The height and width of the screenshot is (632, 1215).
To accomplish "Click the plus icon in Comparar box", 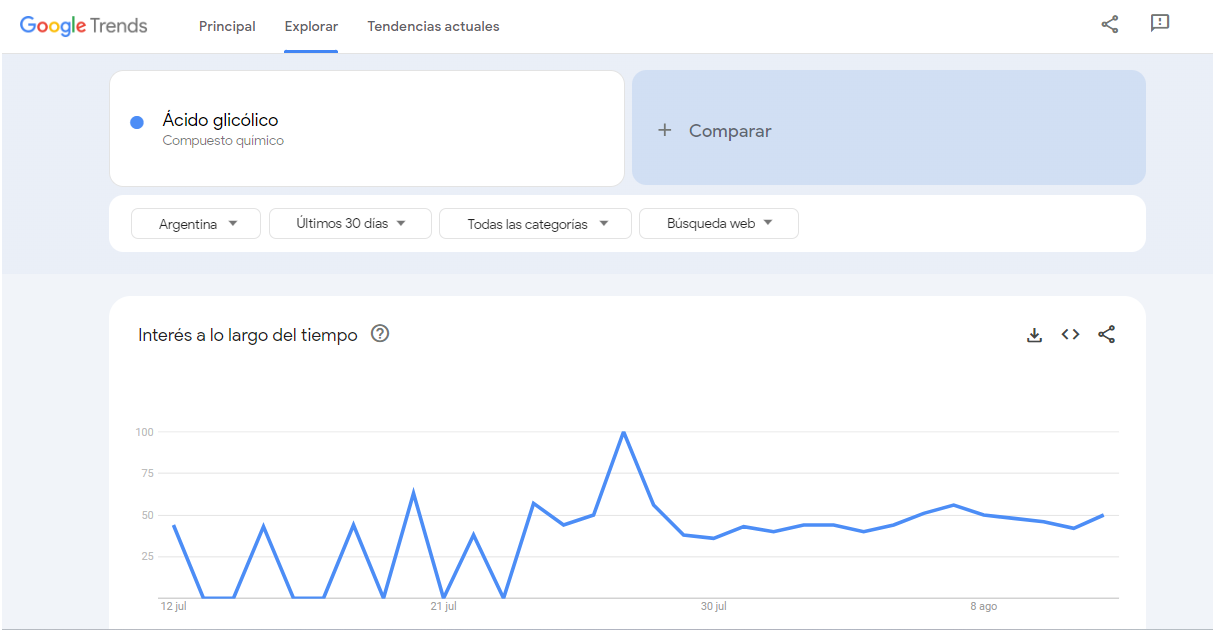I will (x=664, y=130).
